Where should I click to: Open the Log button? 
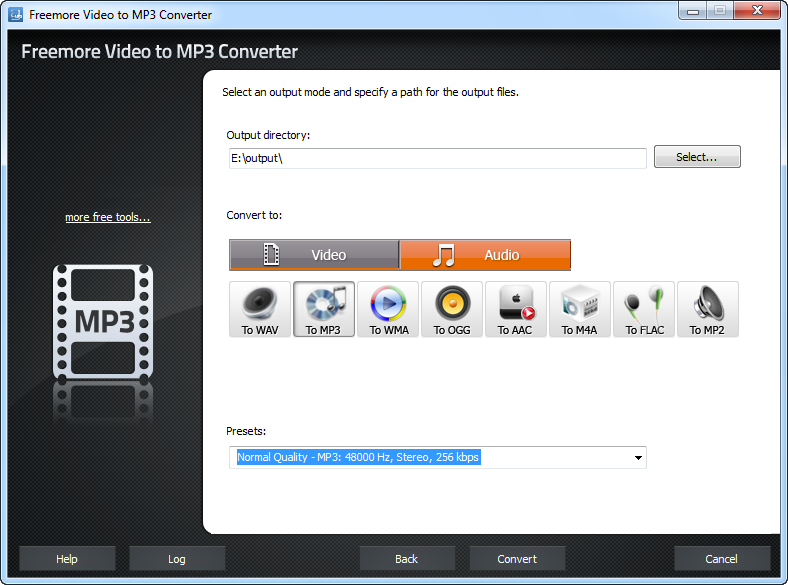tap(177, 559)
